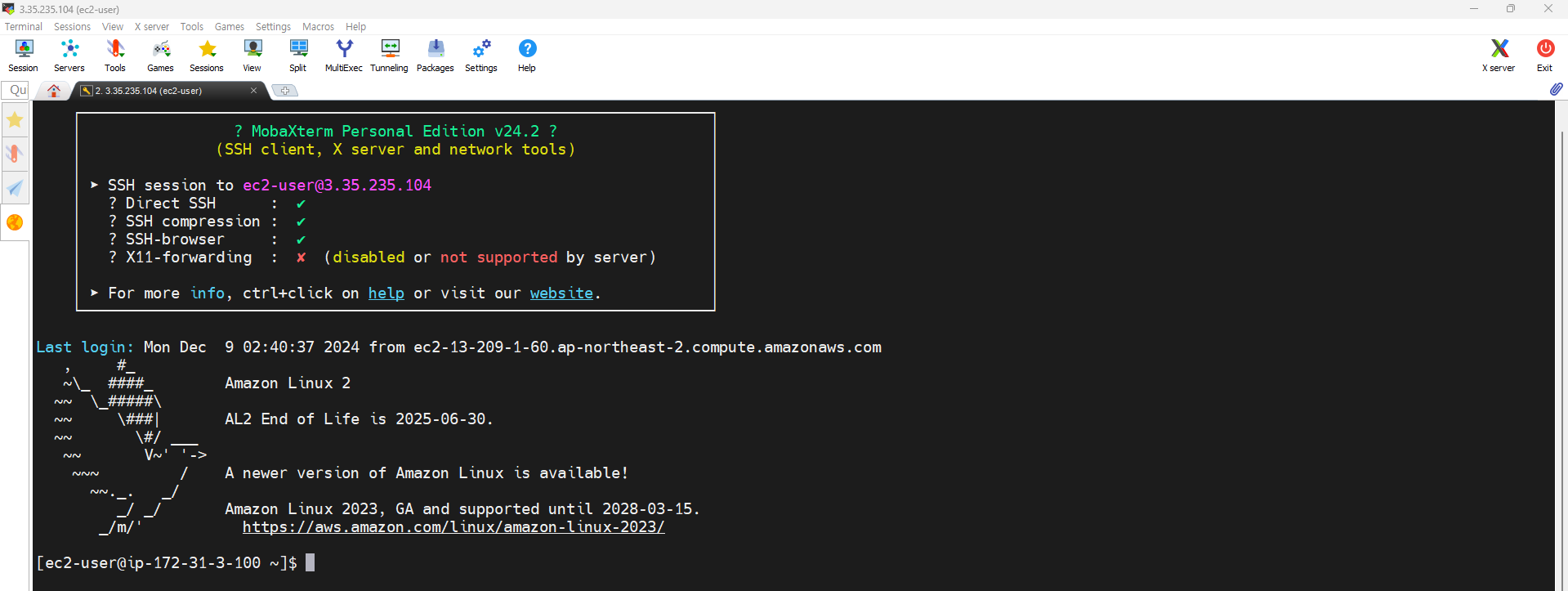Click the Help question mark toolbar icon

[527, 56]
